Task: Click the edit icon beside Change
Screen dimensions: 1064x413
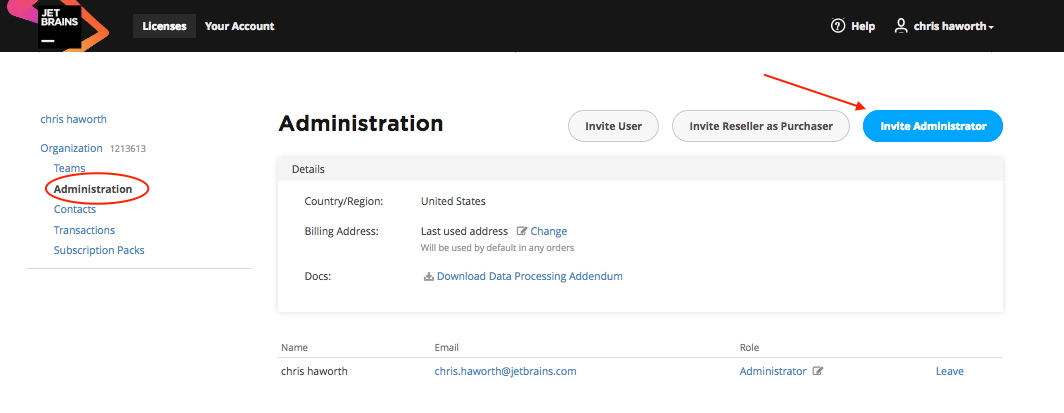Action: [522, 231]
